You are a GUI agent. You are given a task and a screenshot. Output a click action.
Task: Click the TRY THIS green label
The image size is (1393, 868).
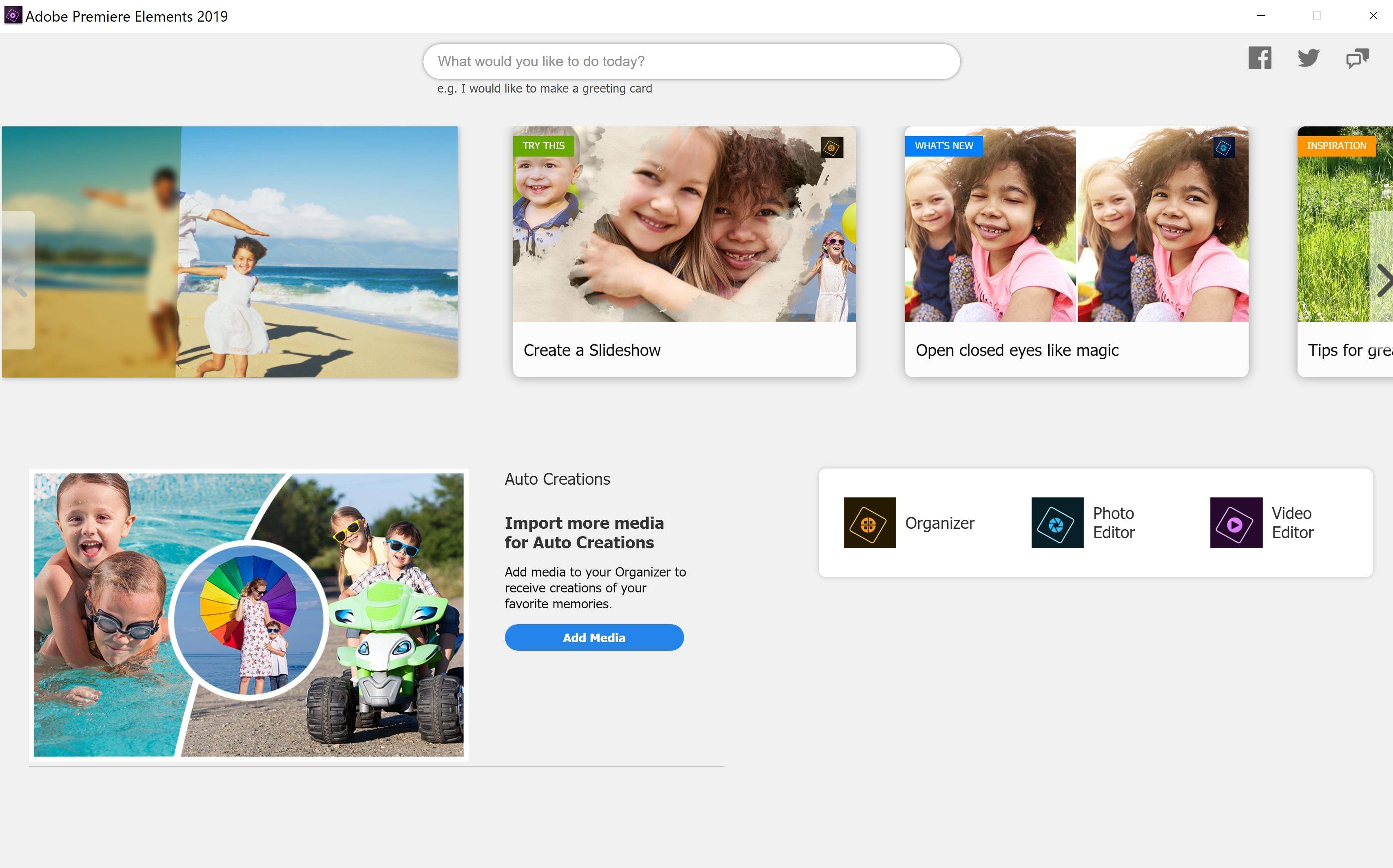click(543, 146)
